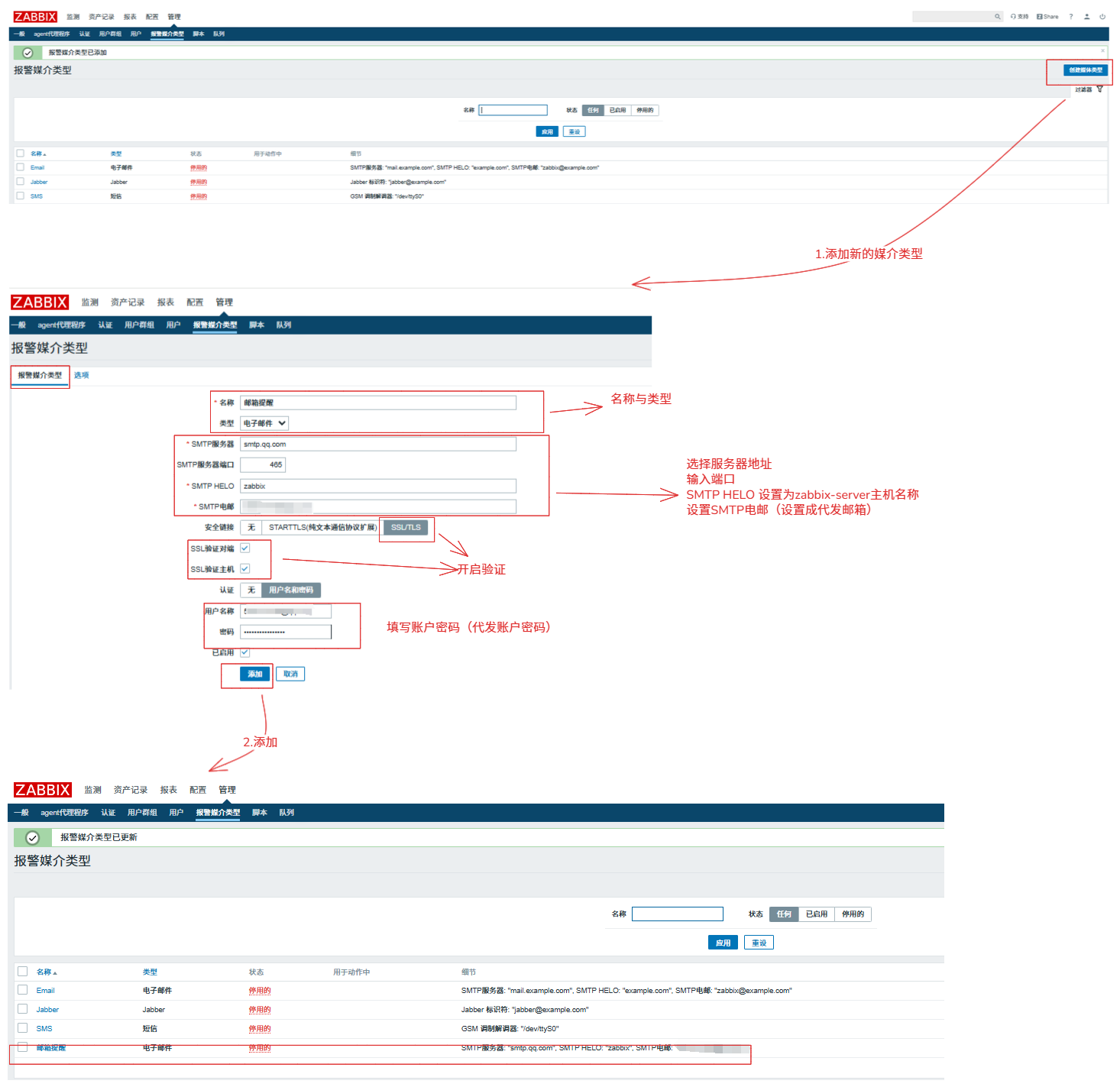Tick the Jabber row checkbox in the bottom table
This screenshot has width=1120, height=1087.
(x=23, y=1009)
